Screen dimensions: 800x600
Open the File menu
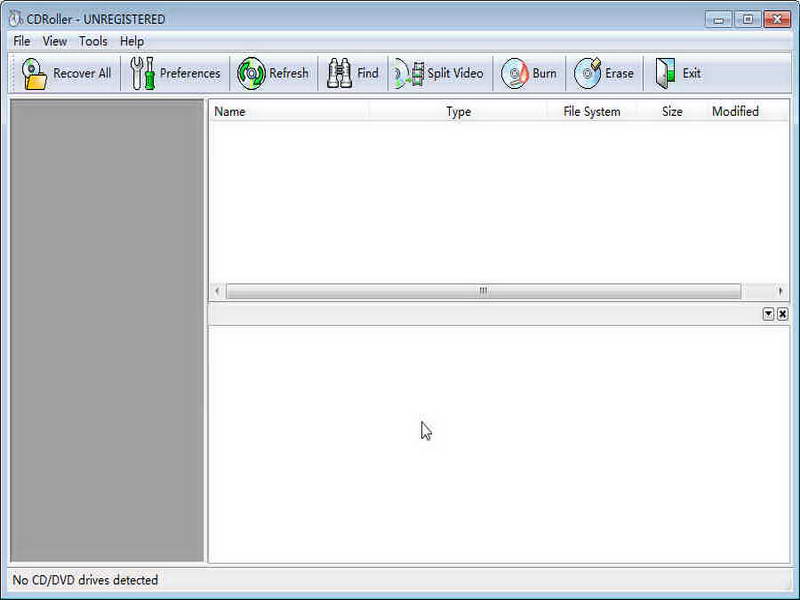tap(21, 41)
